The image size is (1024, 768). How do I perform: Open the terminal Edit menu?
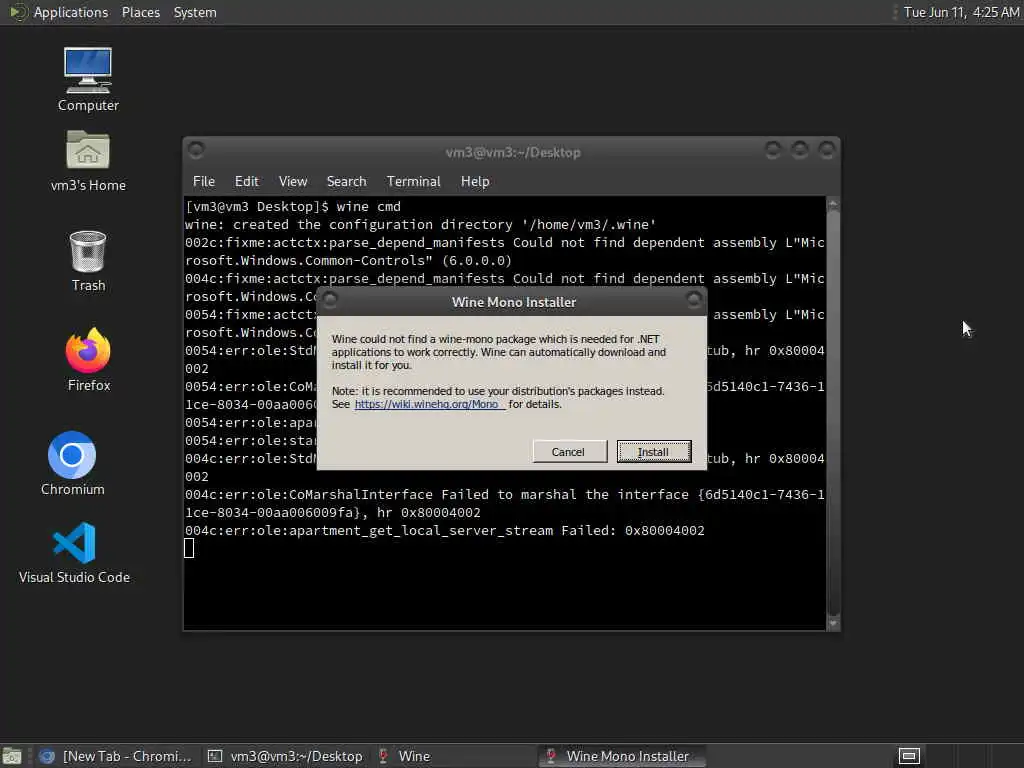pyautogui.click(x=247, y=182)
